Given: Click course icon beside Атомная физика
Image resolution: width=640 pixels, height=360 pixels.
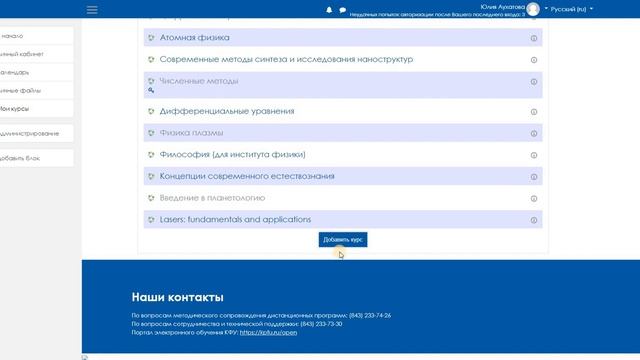Looking at the screenshot, I should pos(151,38).
